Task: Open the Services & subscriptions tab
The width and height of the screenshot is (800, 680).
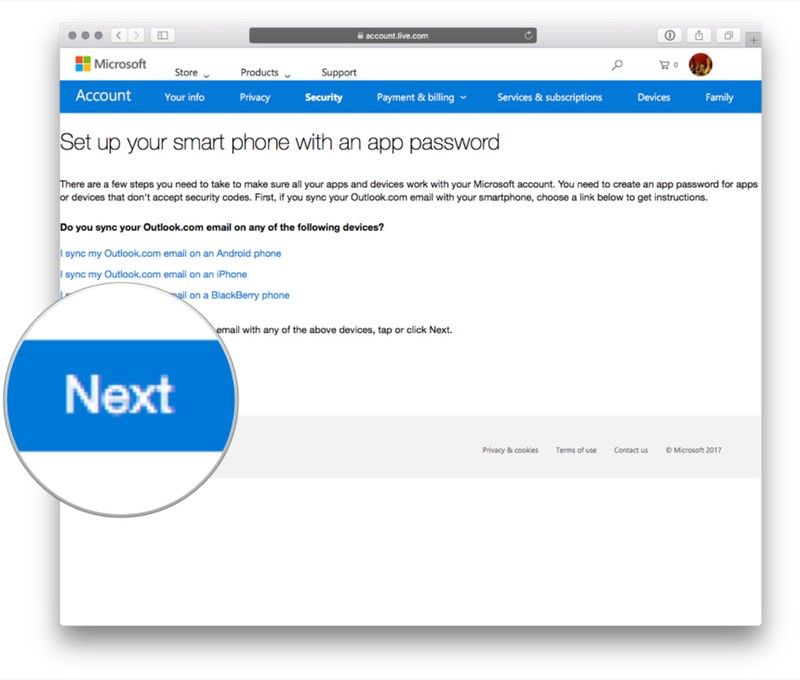Action: [x=549, y=97]
